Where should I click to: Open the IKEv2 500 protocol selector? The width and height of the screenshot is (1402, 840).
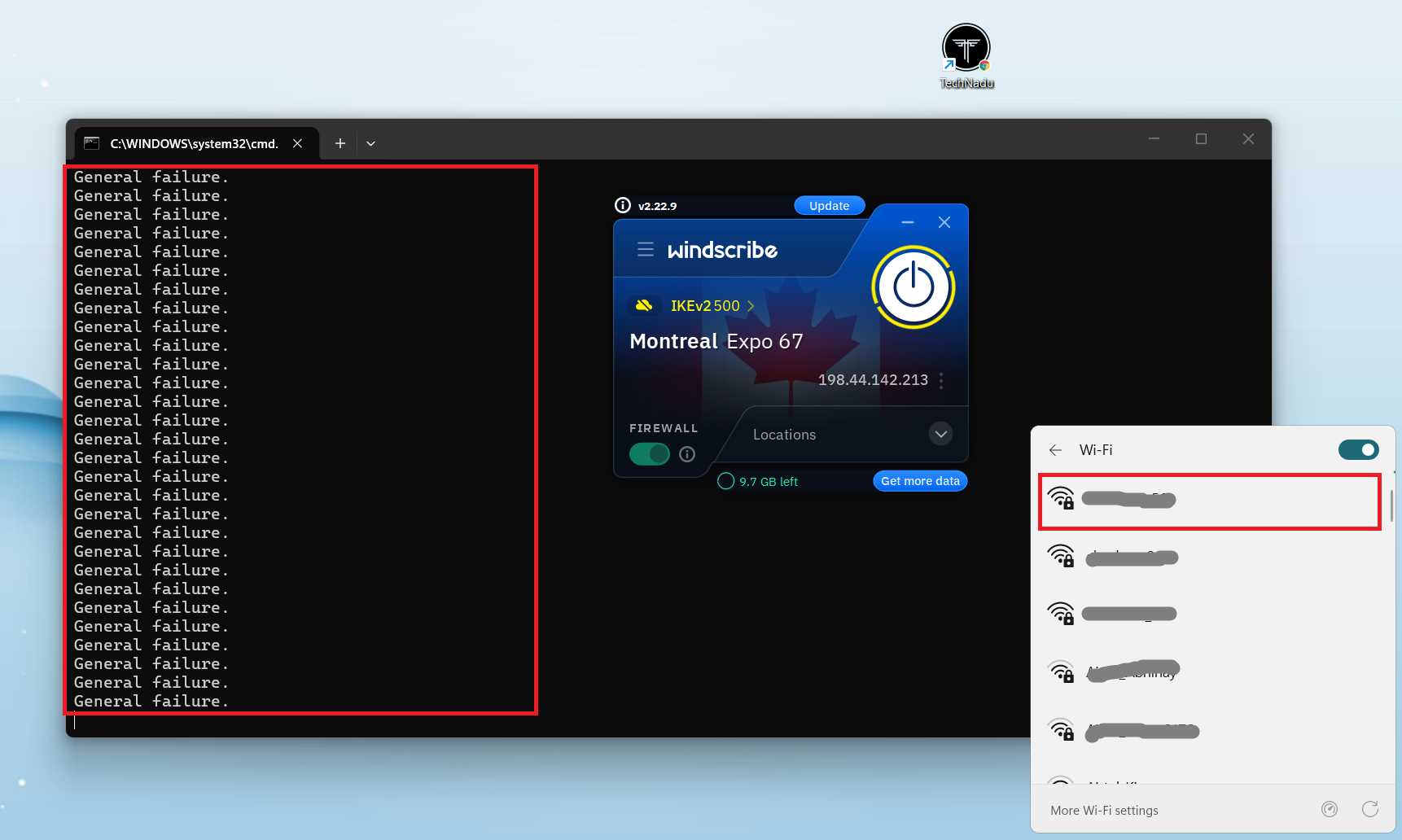712,306
